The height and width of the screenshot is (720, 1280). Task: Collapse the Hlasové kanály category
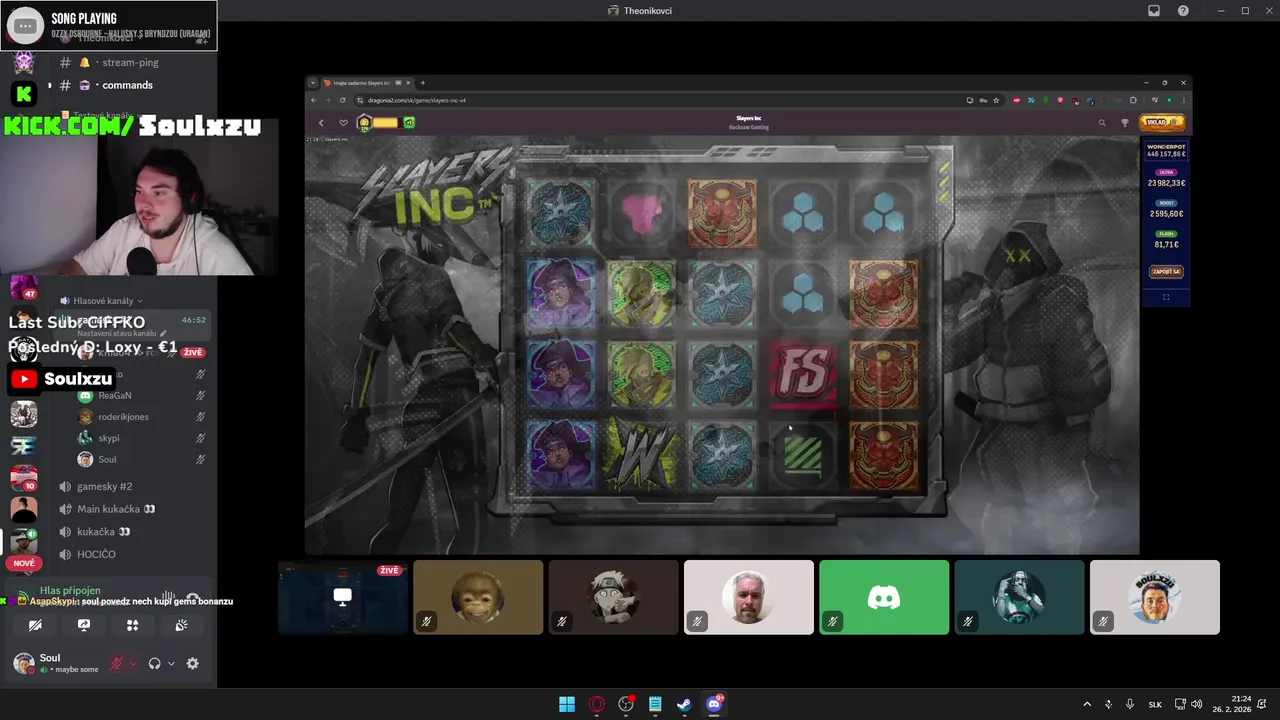[101, 301]
